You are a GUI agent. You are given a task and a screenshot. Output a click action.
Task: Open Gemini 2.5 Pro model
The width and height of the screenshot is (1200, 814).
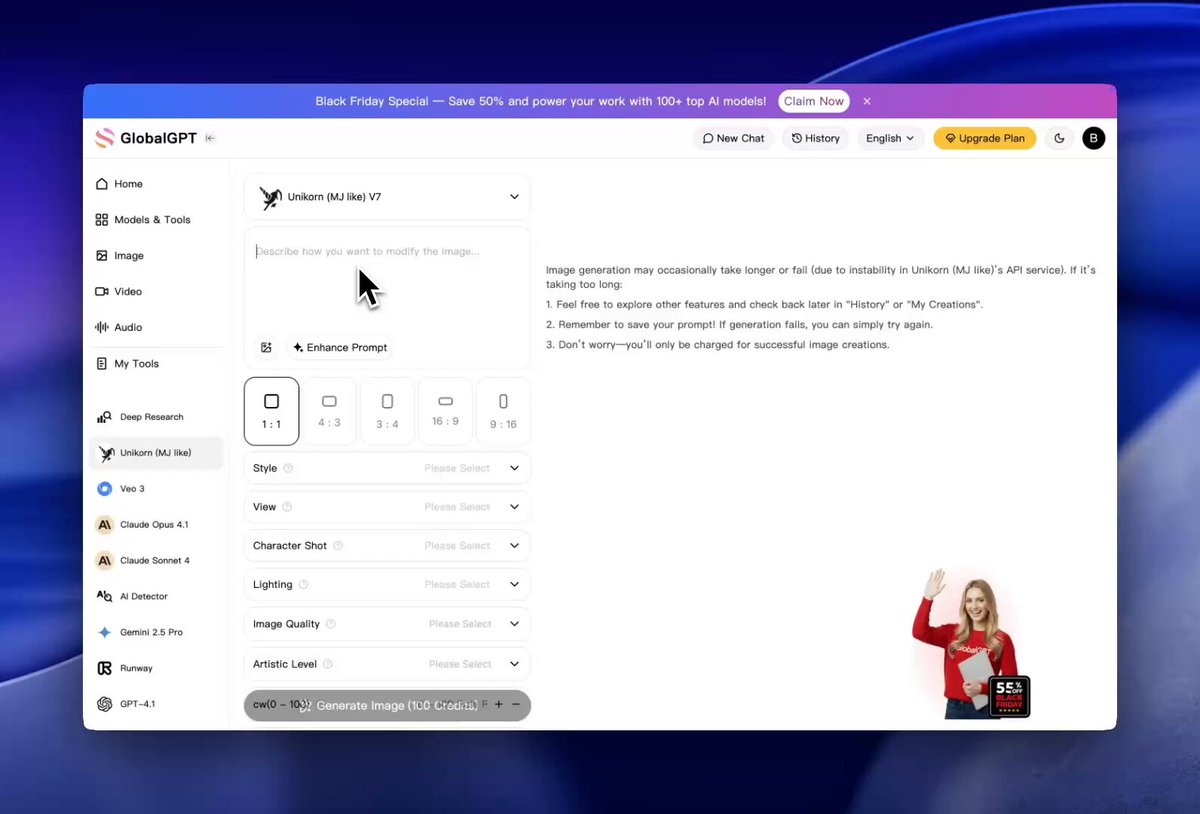pyautogui.click(x=156, y=633)
